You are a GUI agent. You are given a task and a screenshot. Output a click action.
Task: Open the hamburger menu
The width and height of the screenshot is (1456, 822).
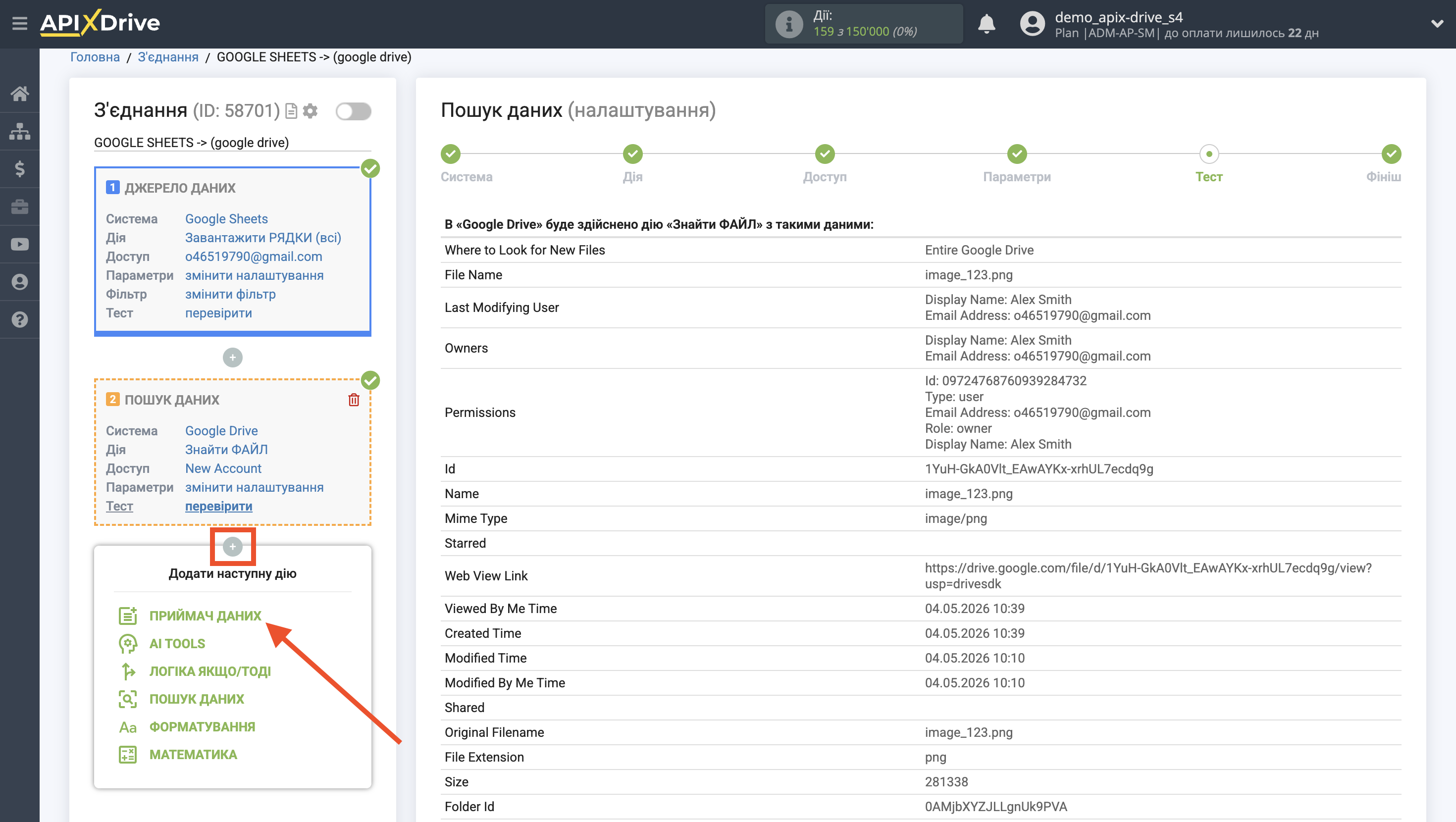pyautogui.click(x=20, y=23)
